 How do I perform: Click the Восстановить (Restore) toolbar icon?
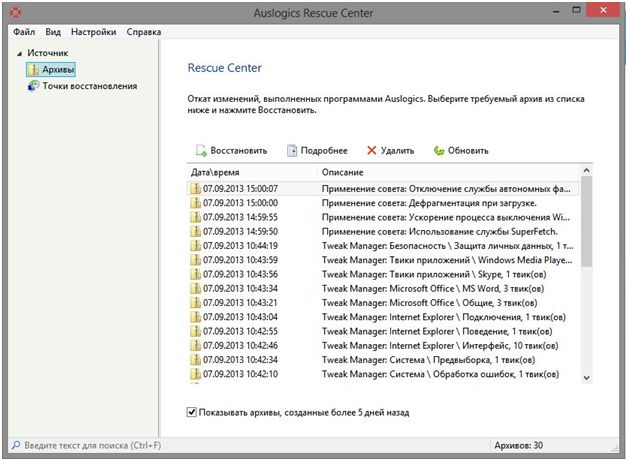click(201, 151)
